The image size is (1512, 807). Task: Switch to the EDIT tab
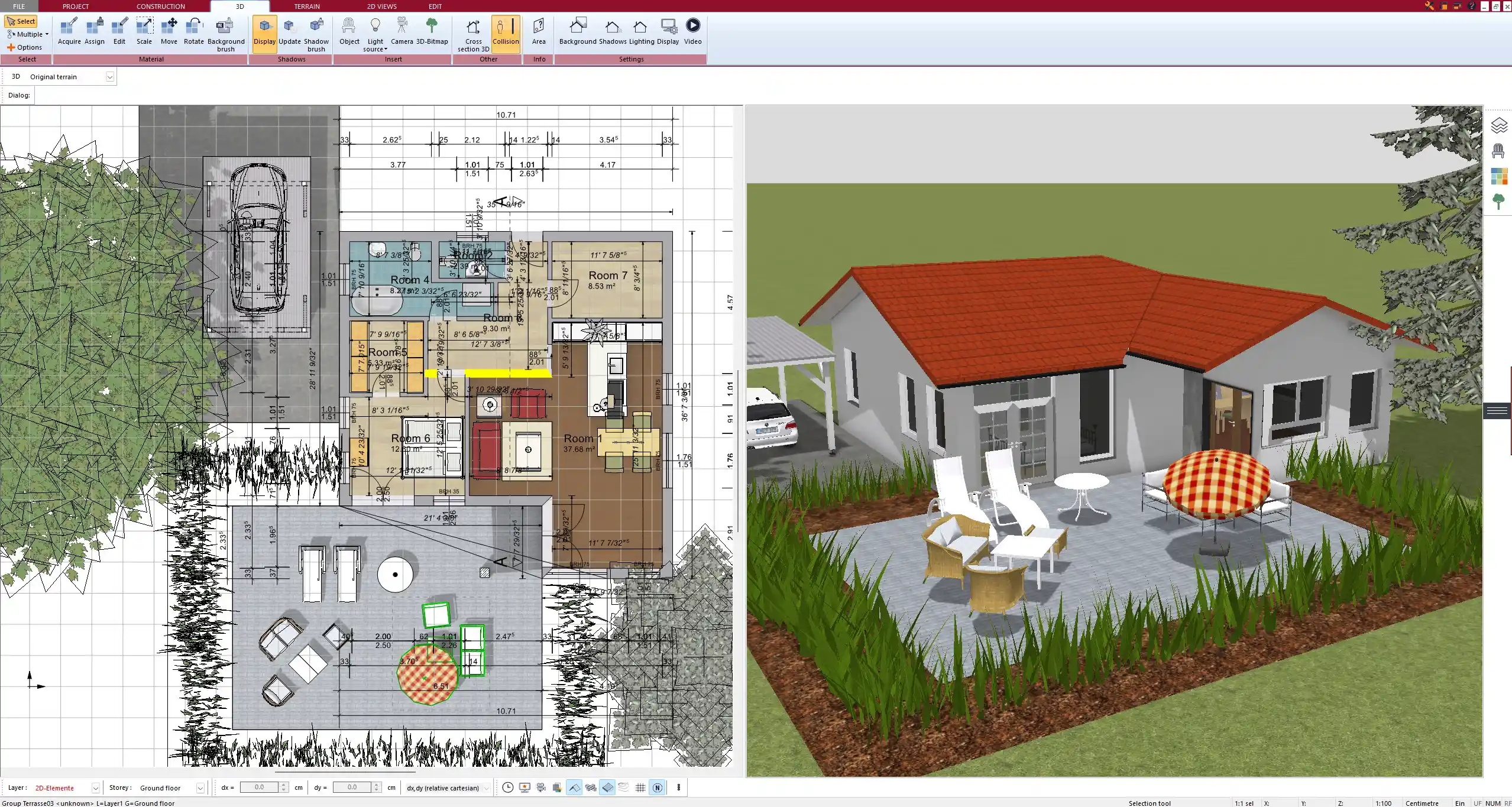[435, 6]
